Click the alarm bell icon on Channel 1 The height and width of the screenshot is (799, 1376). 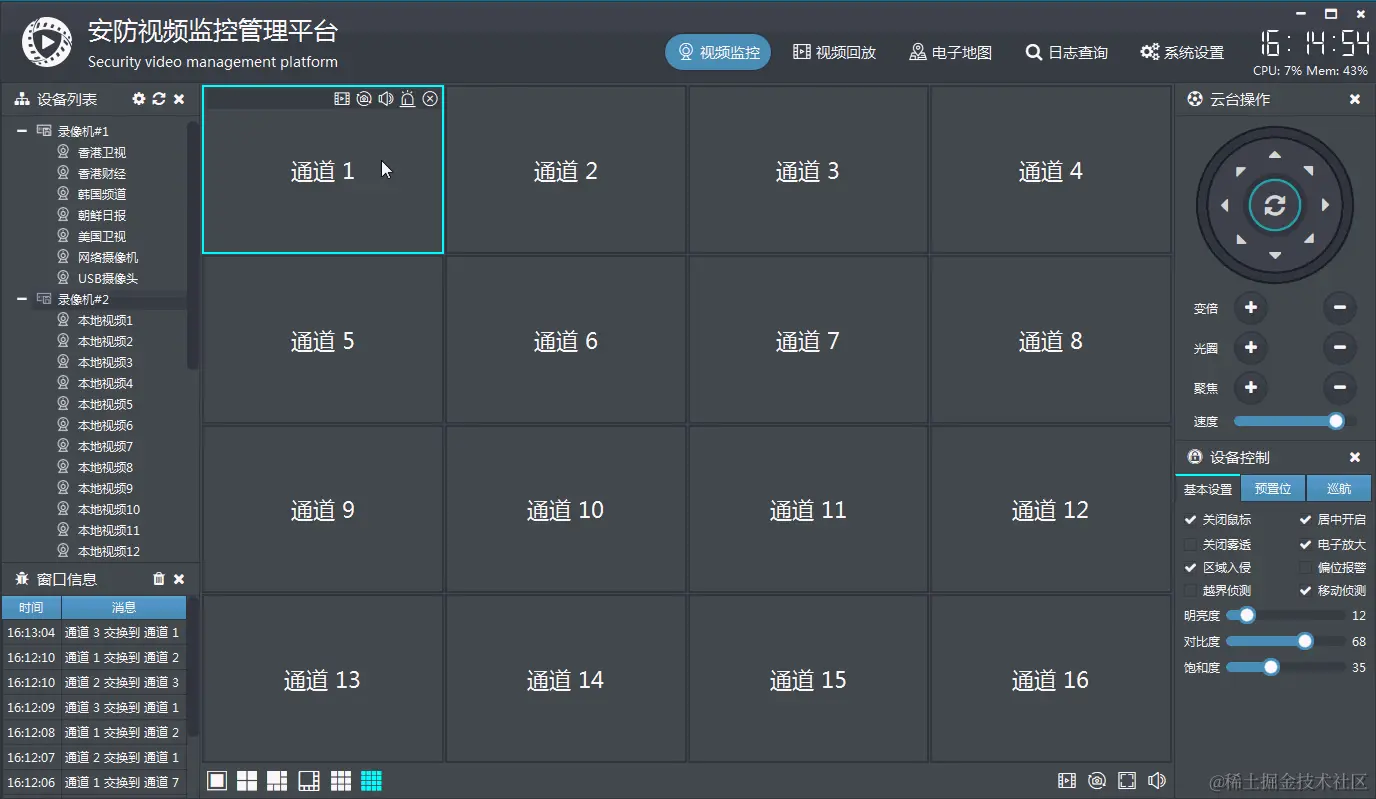pos(408,98)
